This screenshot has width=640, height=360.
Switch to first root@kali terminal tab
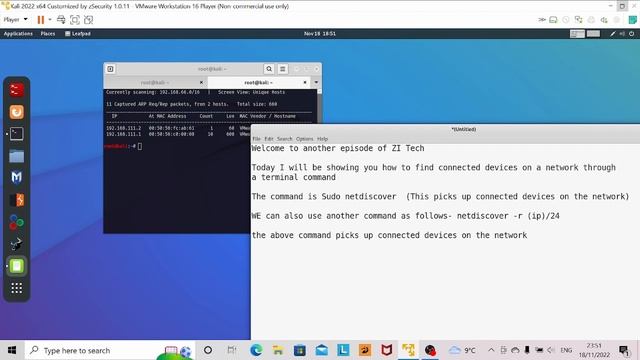[154, 82]
